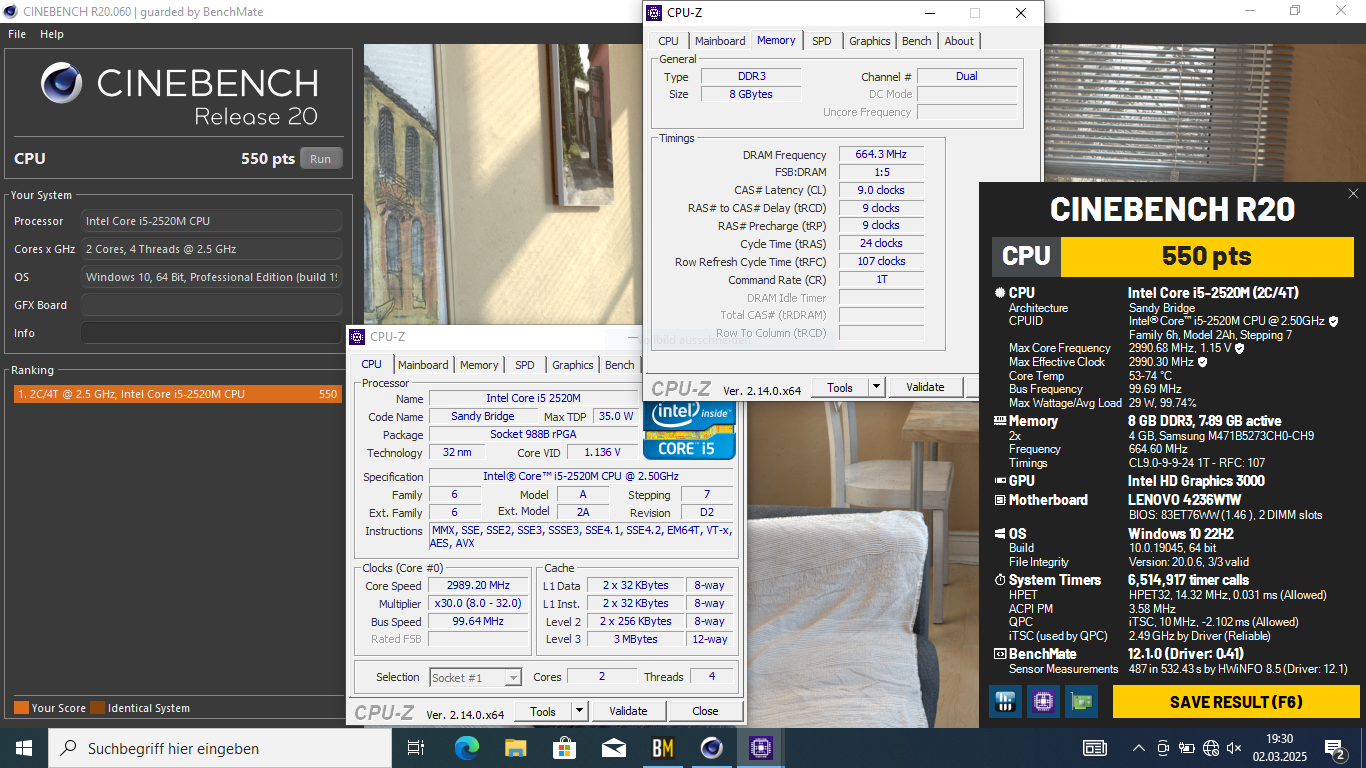Close the BenchMate result panel with the X
The width and height of the screenshot is (1366, 768).
1353,194
